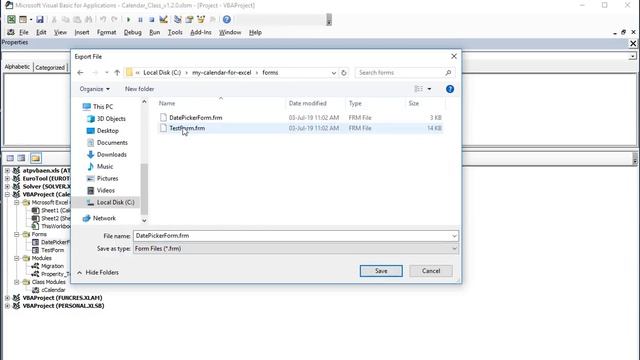Viewport: 640px width, 360px height.
Task: Open the Insert UserForm dropdown arrow
Action: (x=31, y=20)
